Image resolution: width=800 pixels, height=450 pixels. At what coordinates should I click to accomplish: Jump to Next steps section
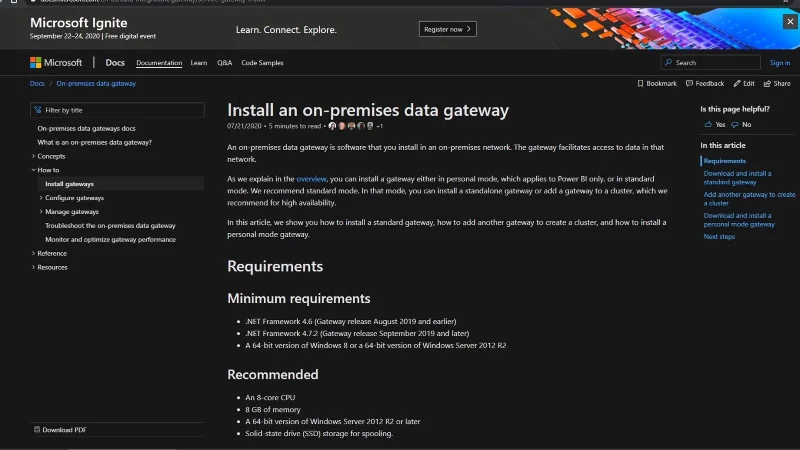click(719, 236)
